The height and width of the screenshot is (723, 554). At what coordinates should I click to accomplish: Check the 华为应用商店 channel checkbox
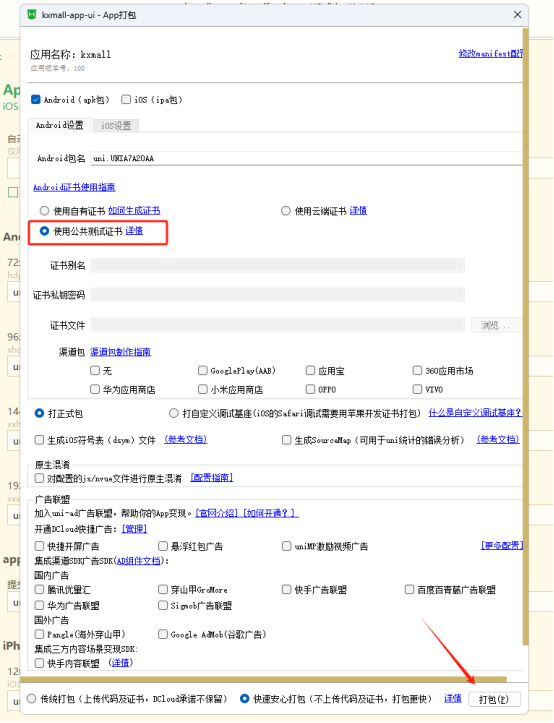(95, 389)
